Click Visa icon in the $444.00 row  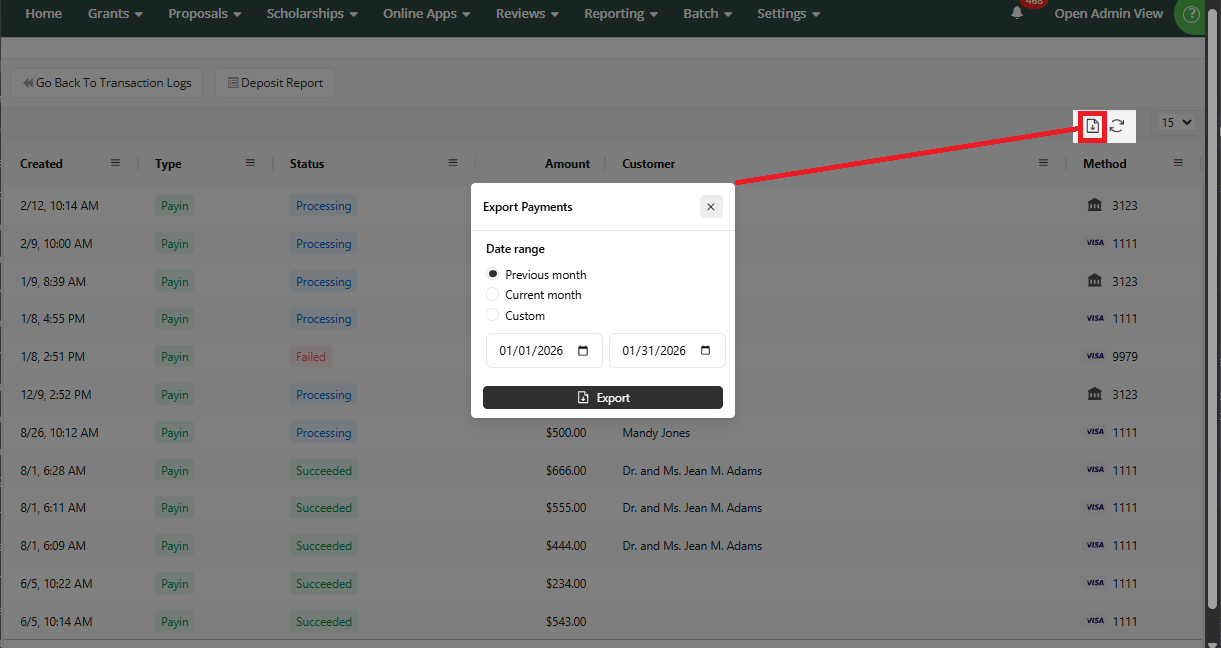pos(1094,545)
